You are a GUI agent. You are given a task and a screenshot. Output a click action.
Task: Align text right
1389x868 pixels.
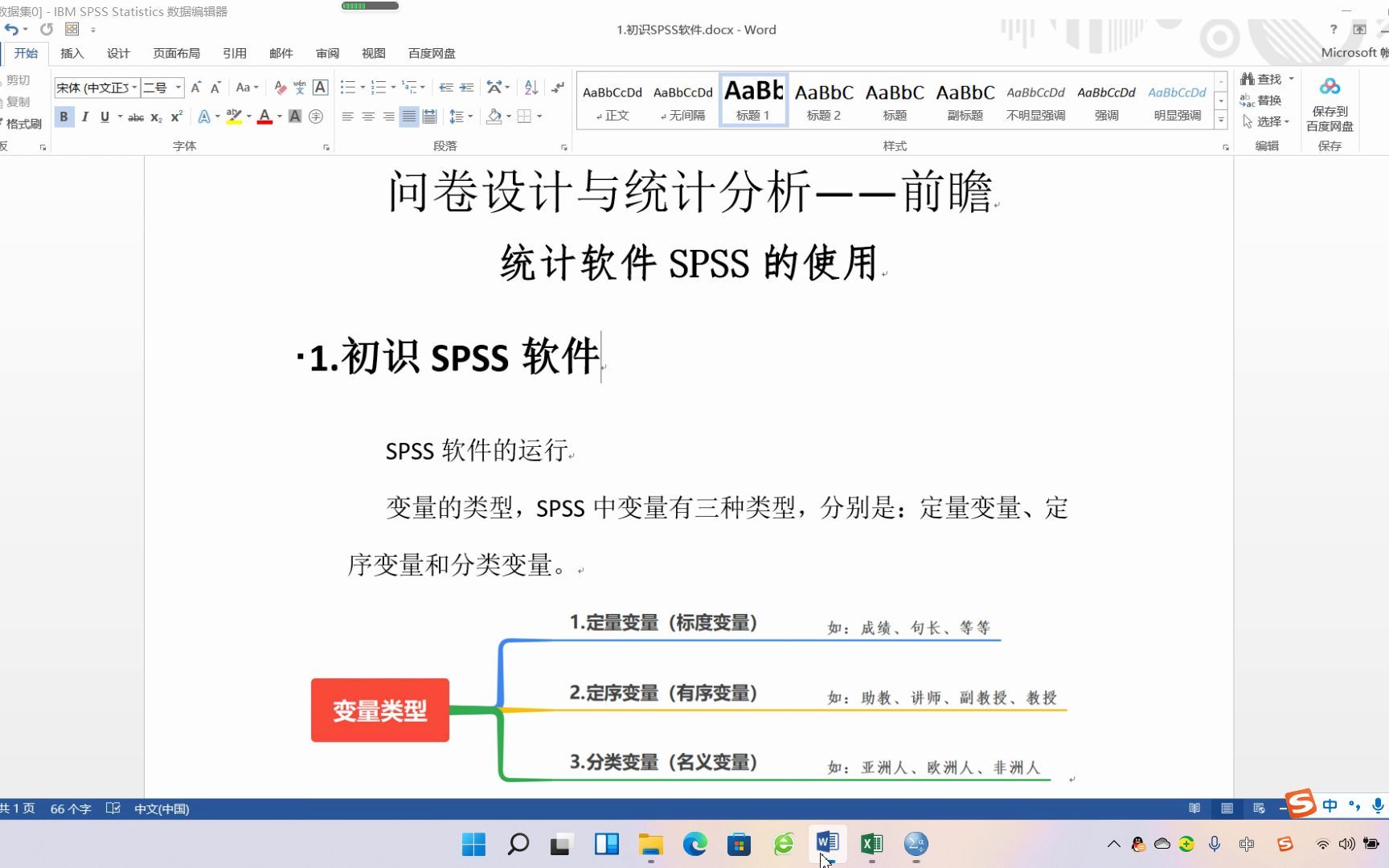click(388, 117)
